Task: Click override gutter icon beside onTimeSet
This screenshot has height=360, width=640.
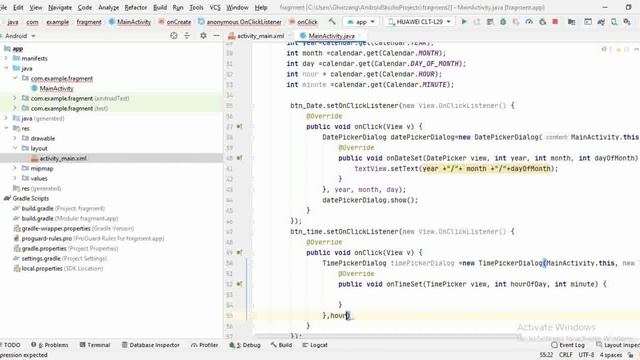Action: click(240, 284)
